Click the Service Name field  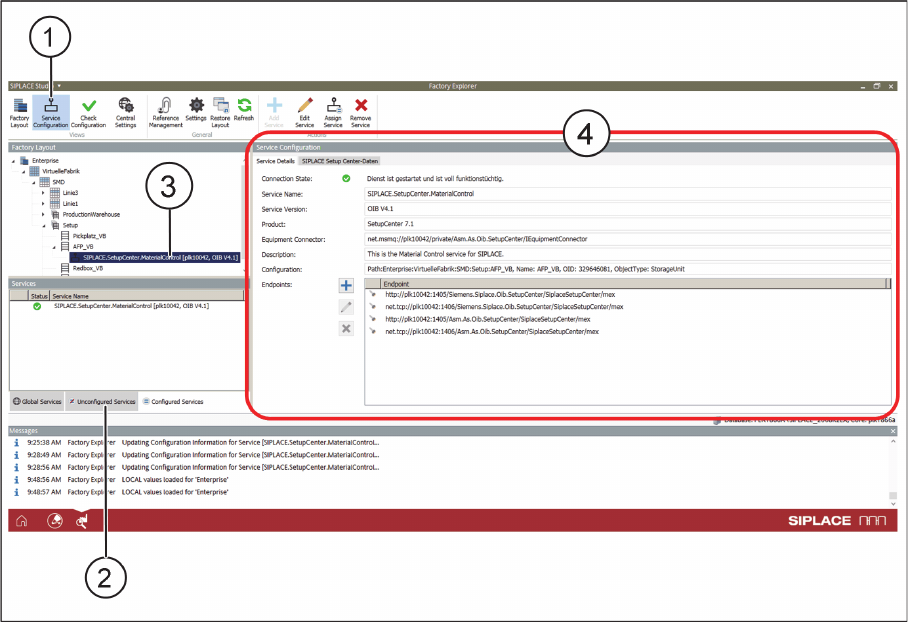(x=628, y=194)
